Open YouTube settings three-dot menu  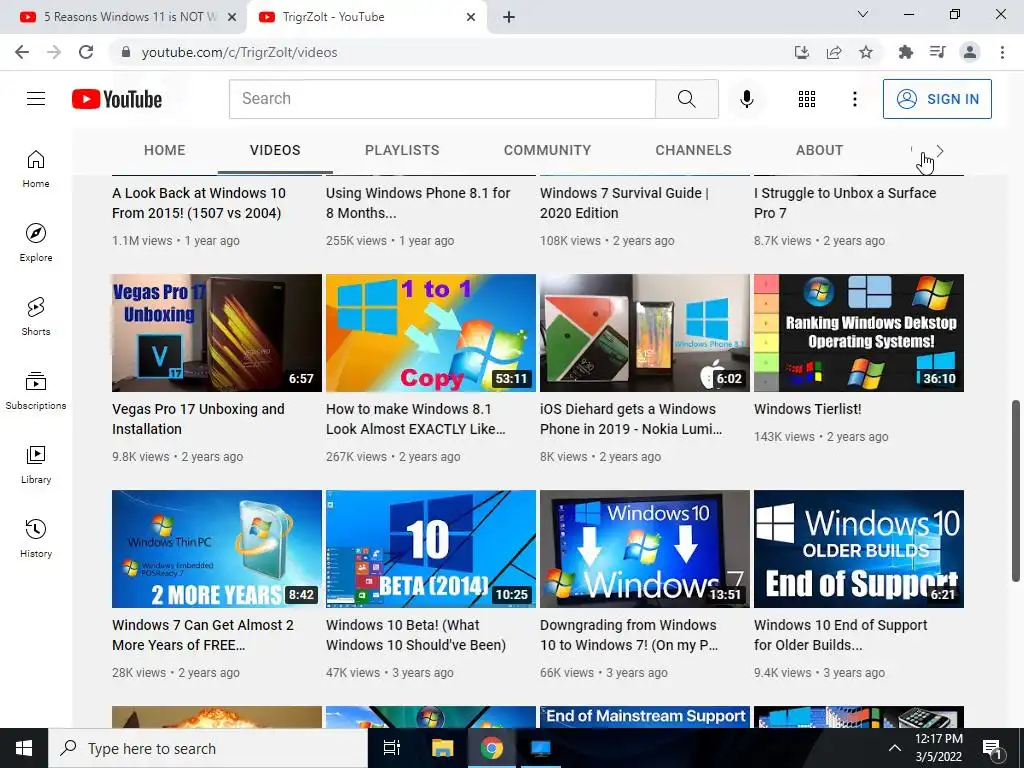point(854,99)
